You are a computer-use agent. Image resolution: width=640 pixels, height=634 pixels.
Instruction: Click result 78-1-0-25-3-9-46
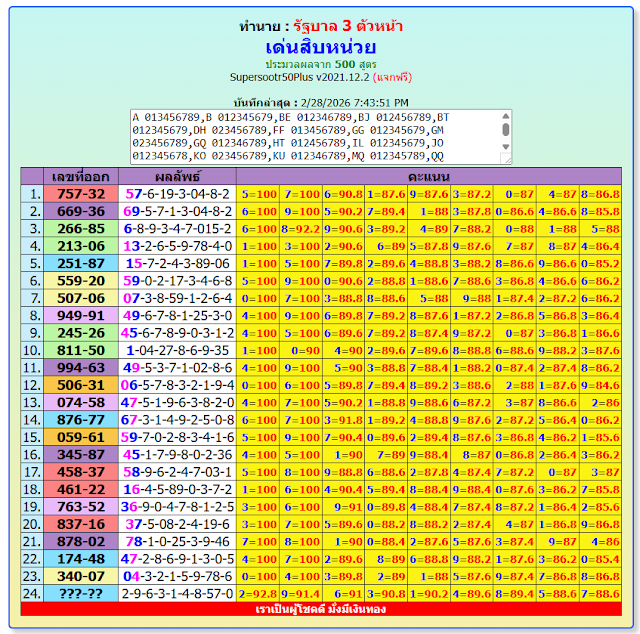(177, 542)
